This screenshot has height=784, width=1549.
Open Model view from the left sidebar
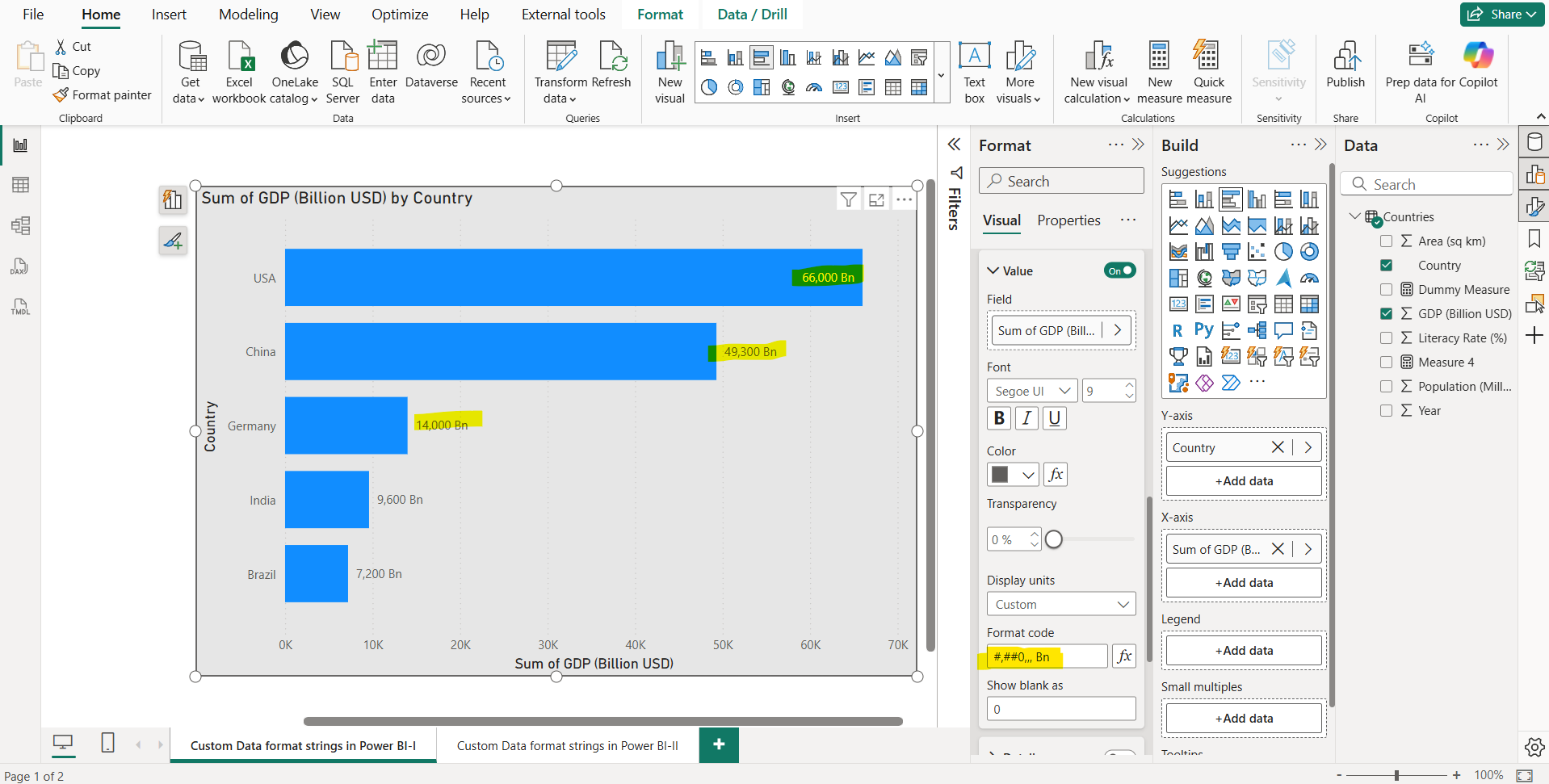point(19,225)
